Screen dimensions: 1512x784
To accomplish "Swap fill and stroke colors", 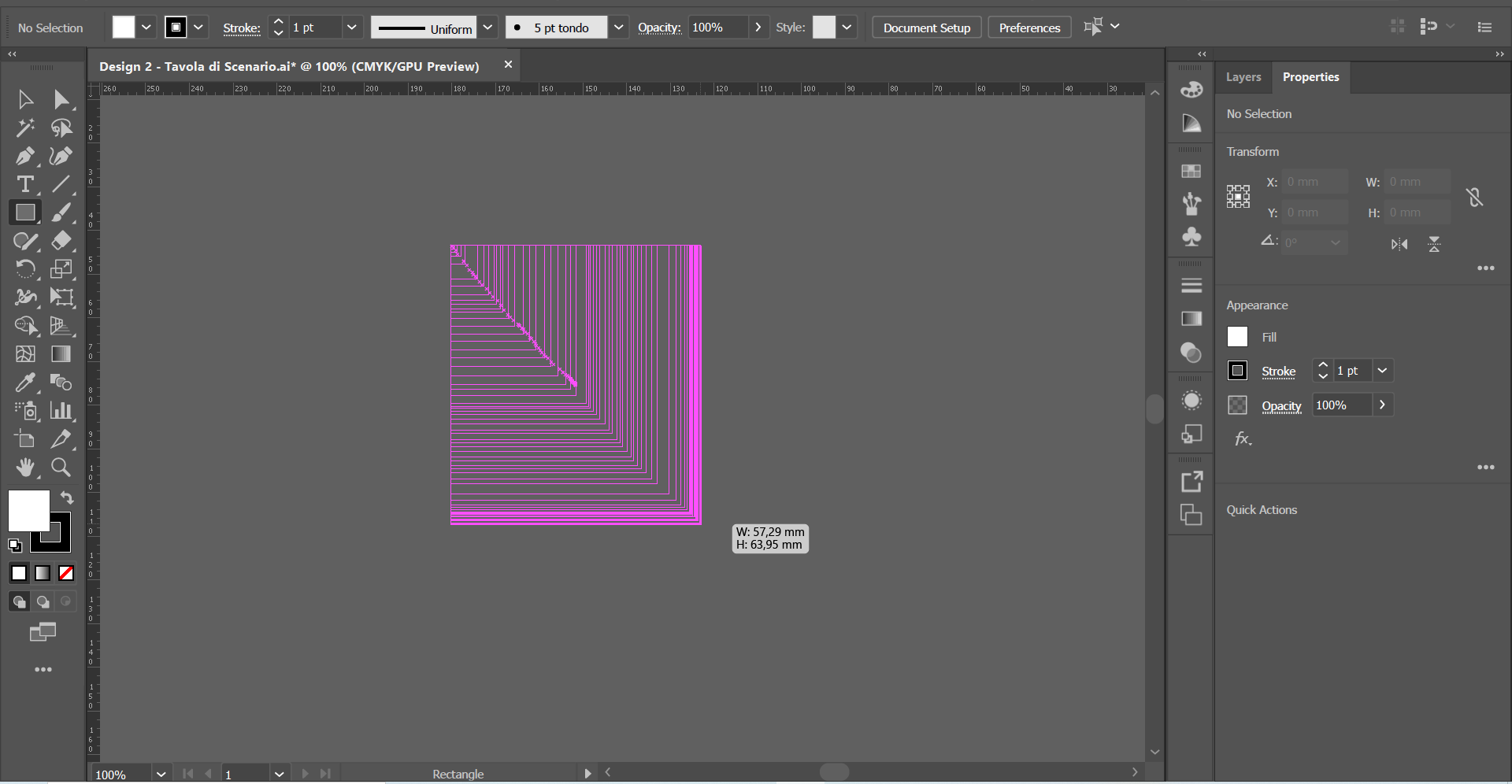I will tap(67, 497).
